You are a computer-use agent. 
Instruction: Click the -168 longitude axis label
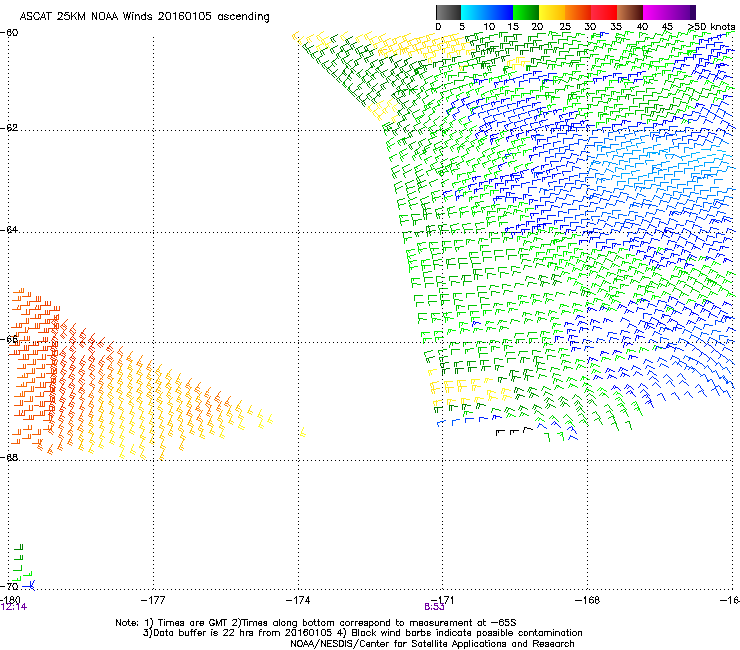point(588,600)
